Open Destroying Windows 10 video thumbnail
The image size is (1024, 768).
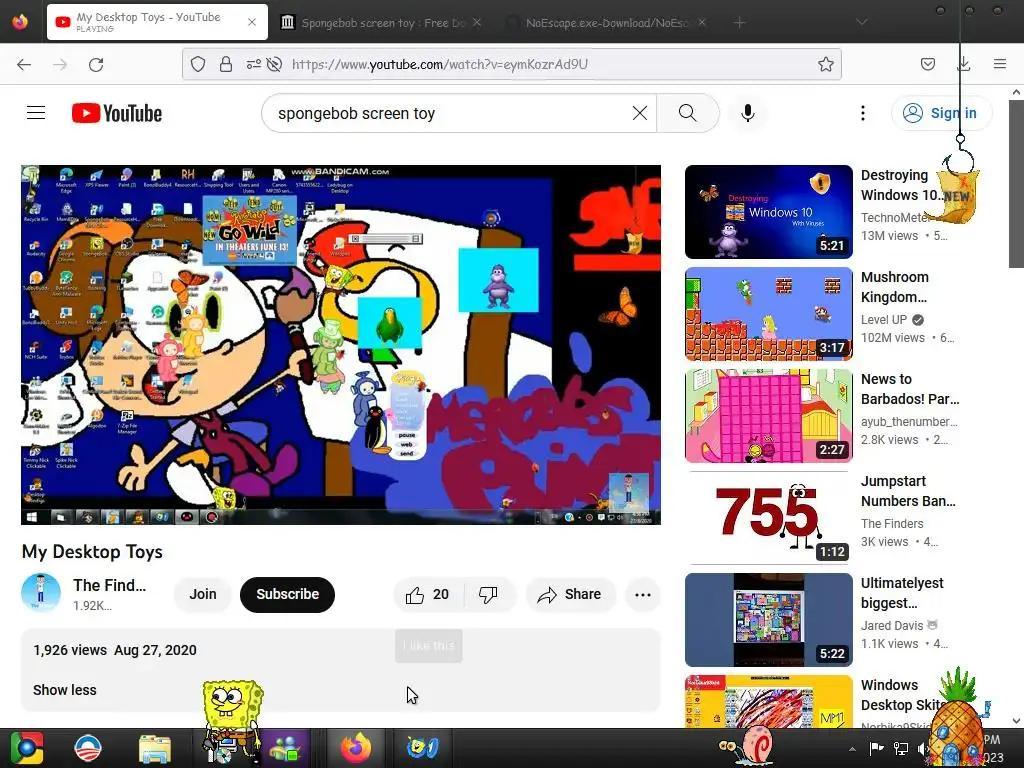tap(769, 212)
